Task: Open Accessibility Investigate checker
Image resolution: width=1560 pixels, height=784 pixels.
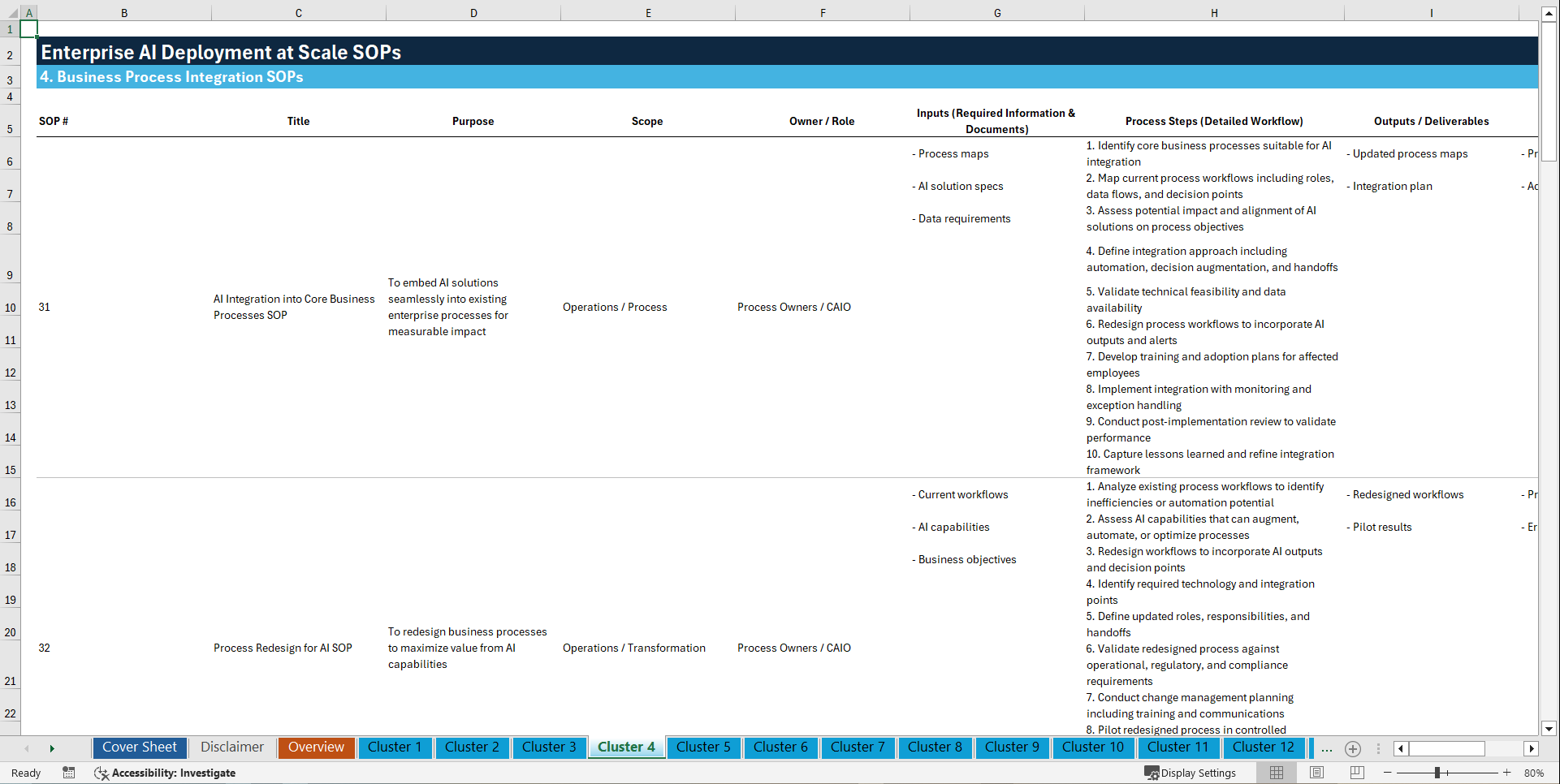Action: [166, 773]
